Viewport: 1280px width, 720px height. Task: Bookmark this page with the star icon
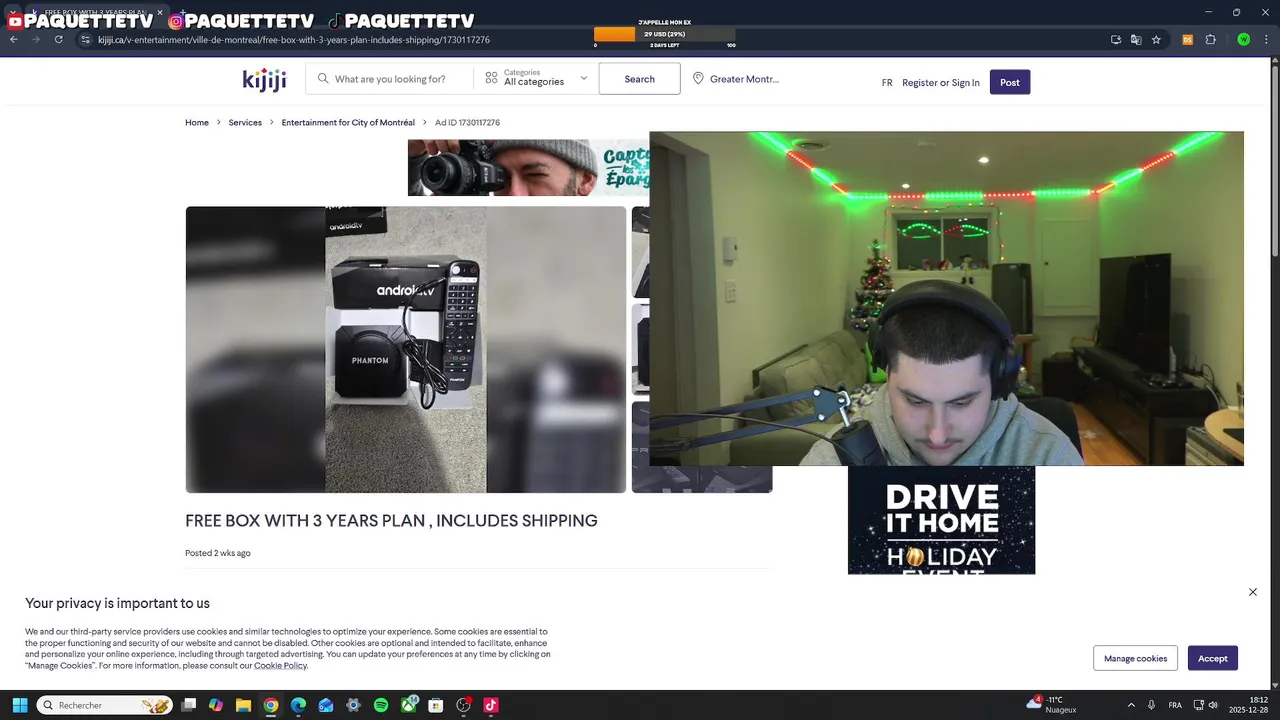tap(1156, 40)
